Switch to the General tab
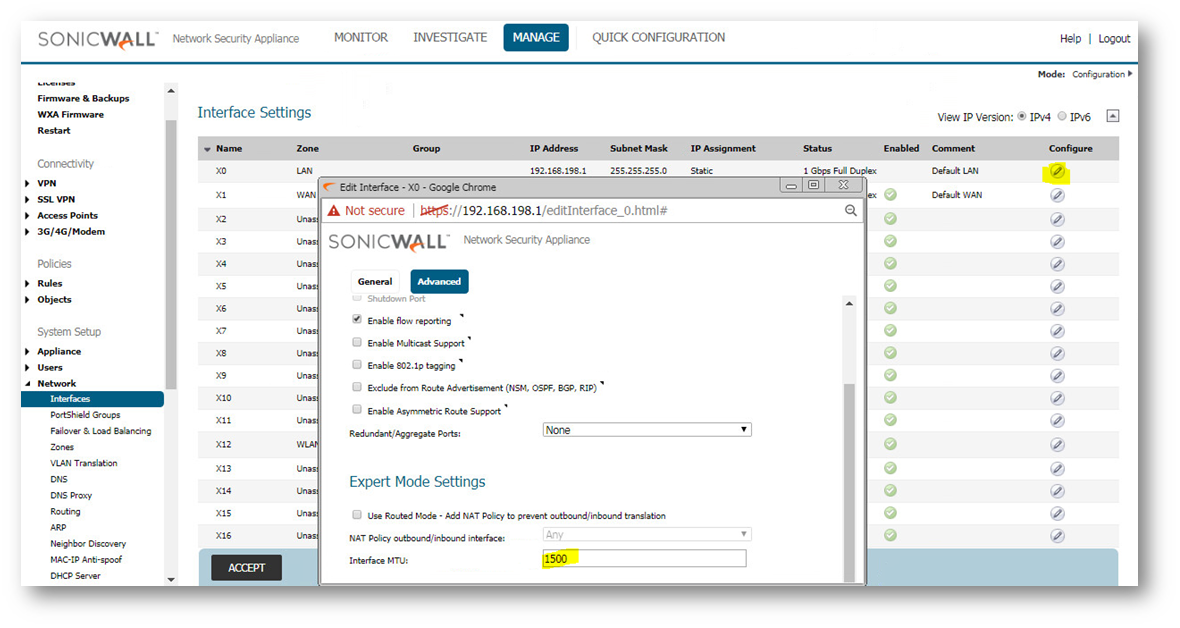 (375, 282)
